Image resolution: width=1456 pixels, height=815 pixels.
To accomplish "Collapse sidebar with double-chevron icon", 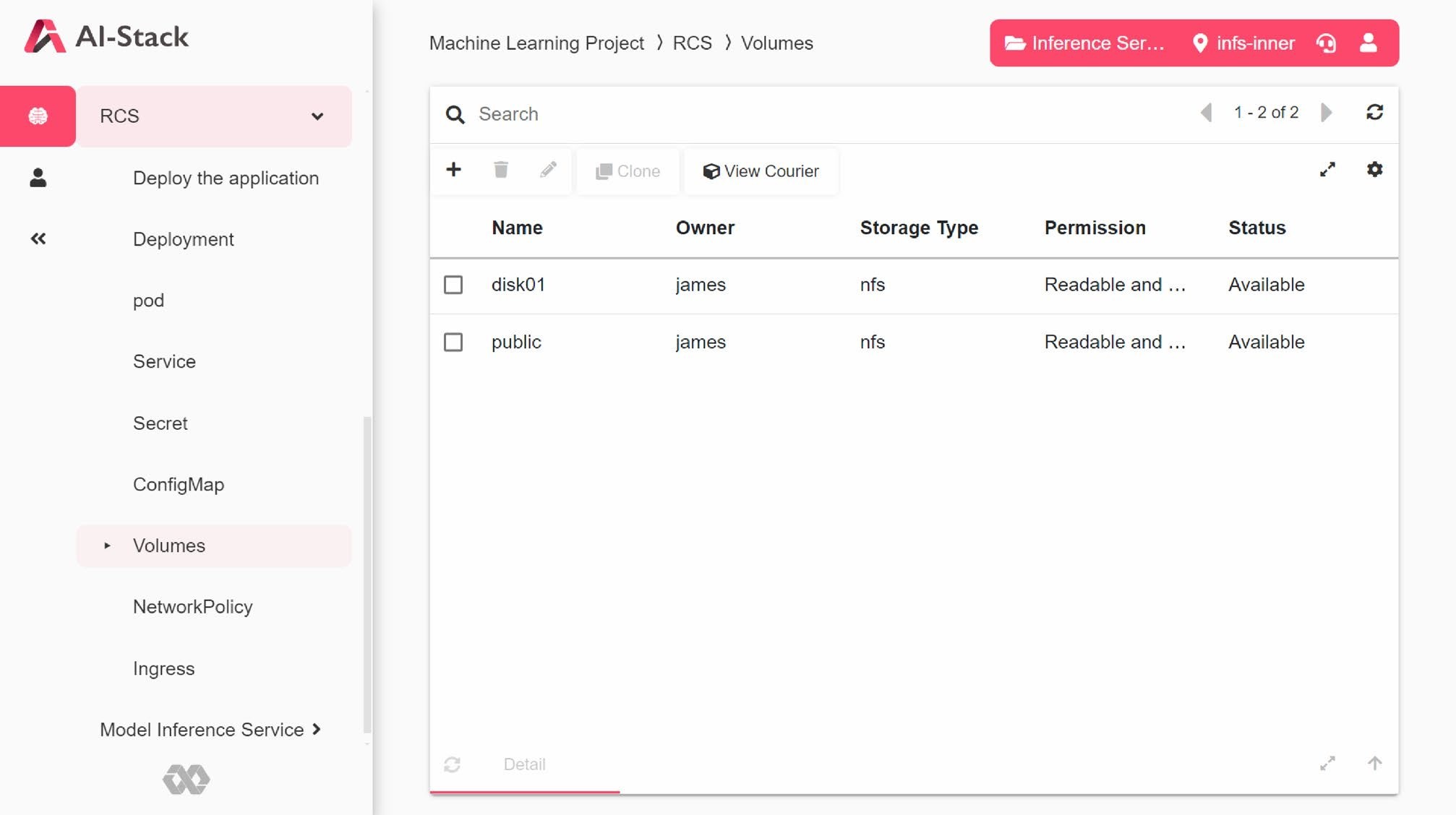I will [38, 238].
